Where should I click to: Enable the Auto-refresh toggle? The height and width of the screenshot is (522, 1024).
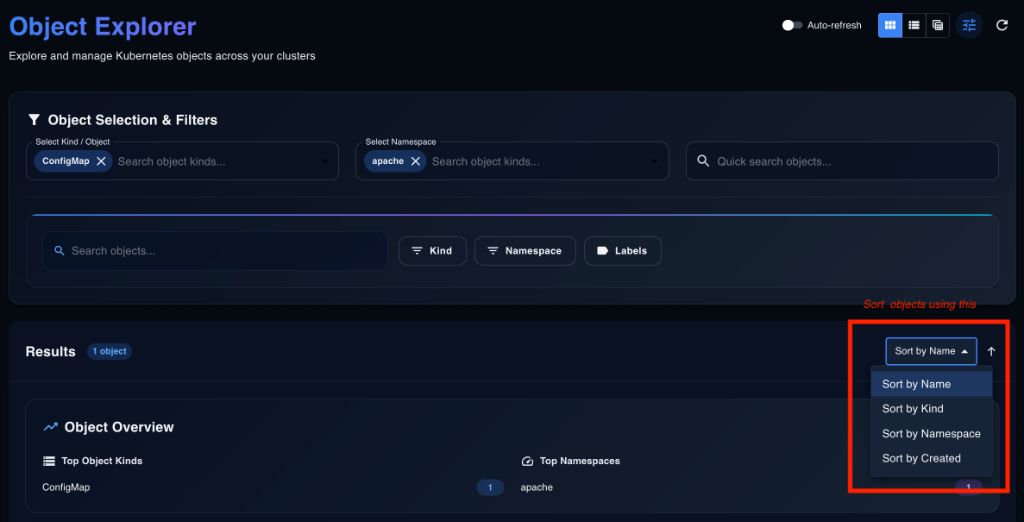pyautogui.click(x=793, y=25)
